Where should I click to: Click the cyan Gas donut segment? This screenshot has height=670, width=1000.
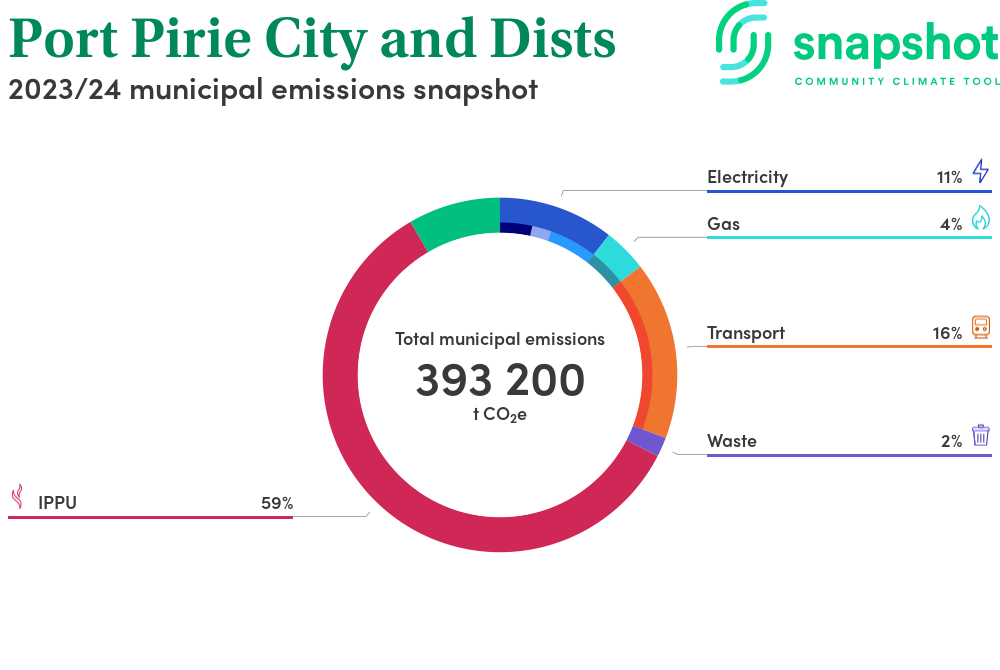click(622, 256)
